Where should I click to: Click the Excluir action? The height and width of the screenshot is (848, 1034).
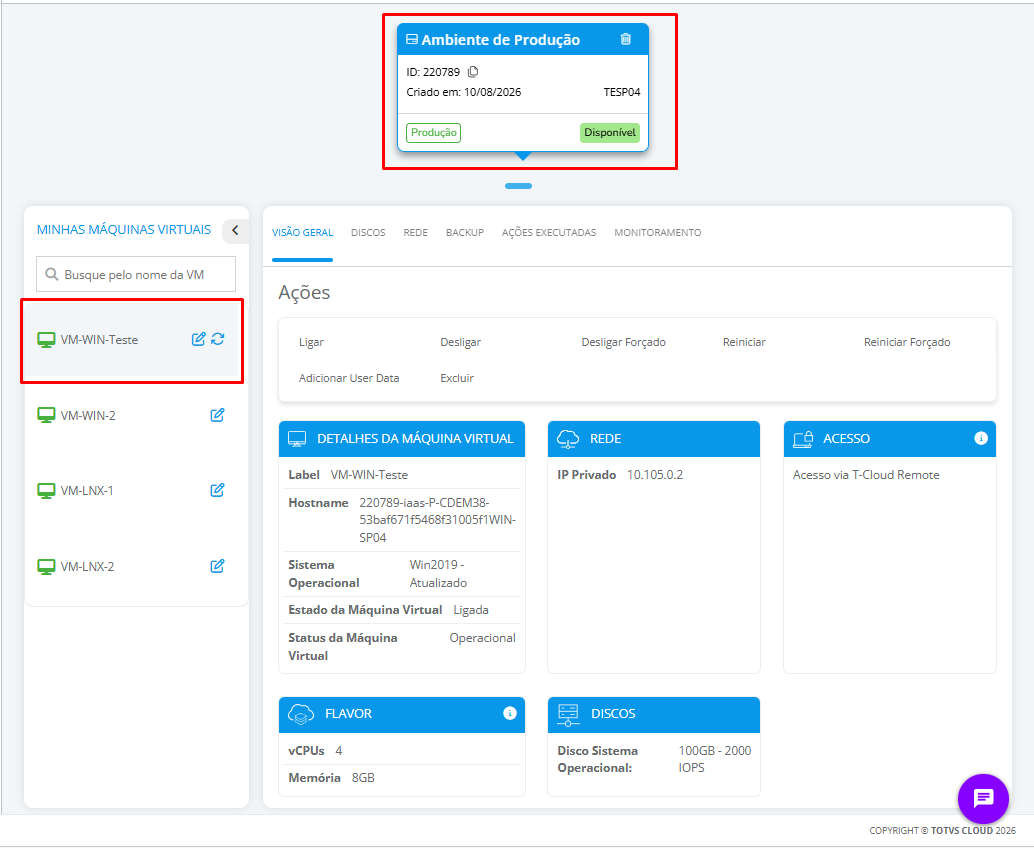(x=457, y=379)
